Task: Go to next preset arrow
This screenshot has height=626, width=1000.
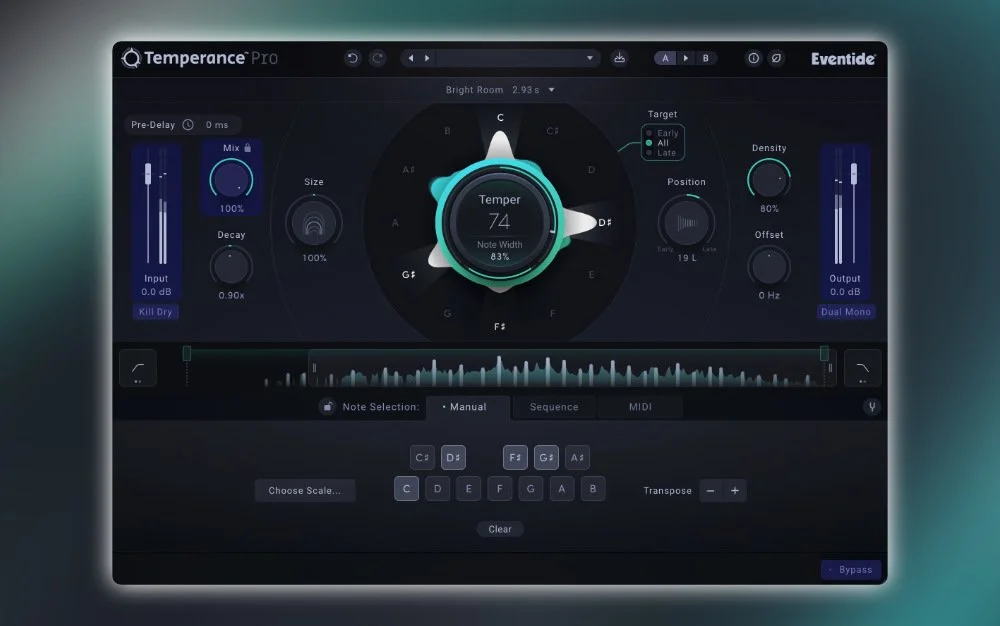Action: pos(427,58)
